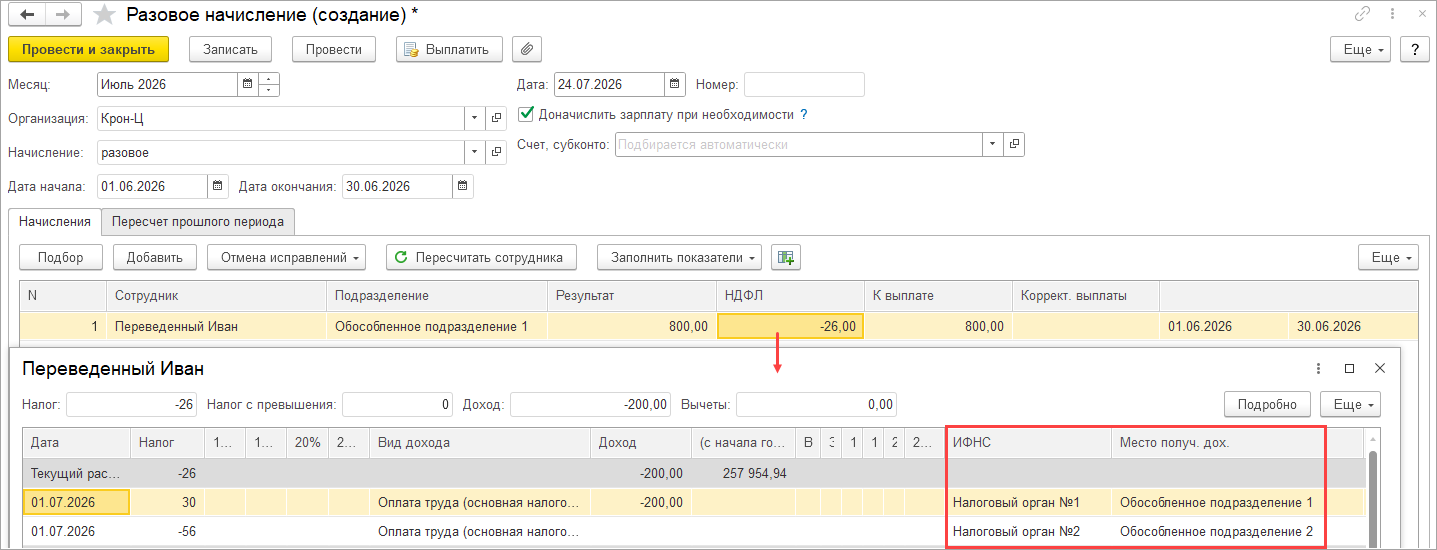This screenshot has width=1437, height=550.
Task: Click the Провести button
Action: [334, 49]
